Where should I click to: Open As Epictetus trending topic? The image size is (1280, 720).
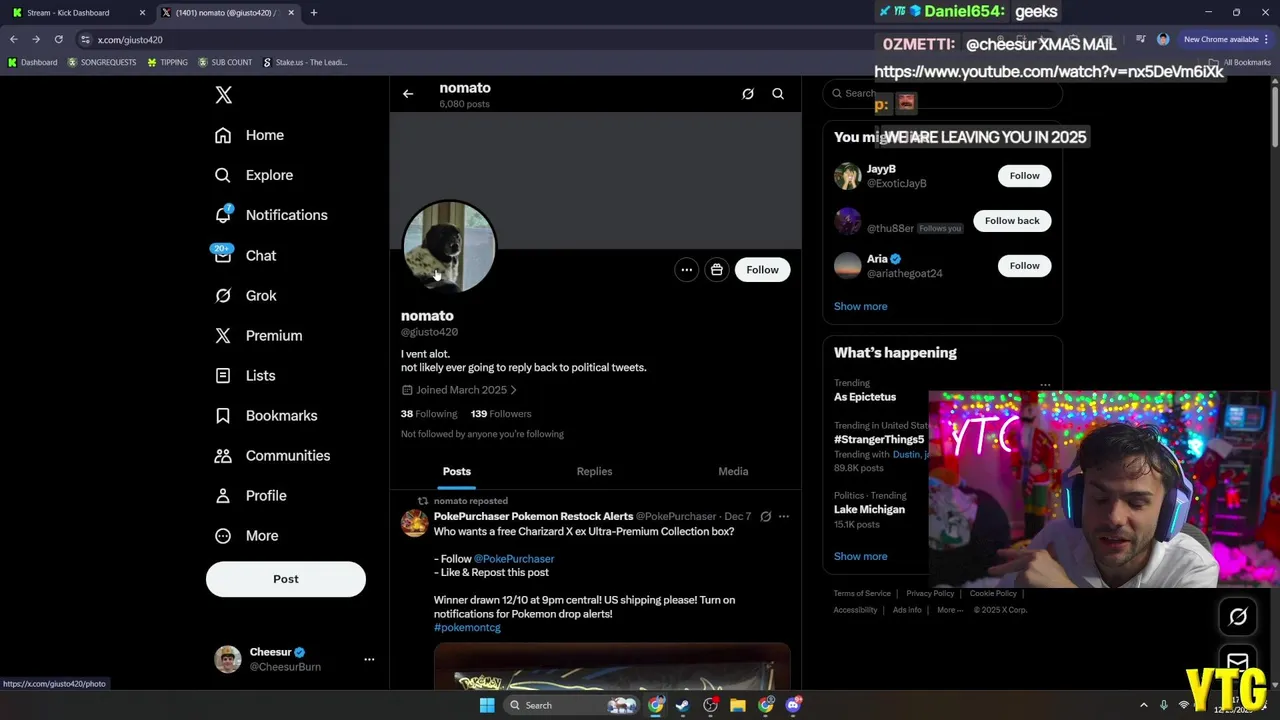(x=865, y=397)
